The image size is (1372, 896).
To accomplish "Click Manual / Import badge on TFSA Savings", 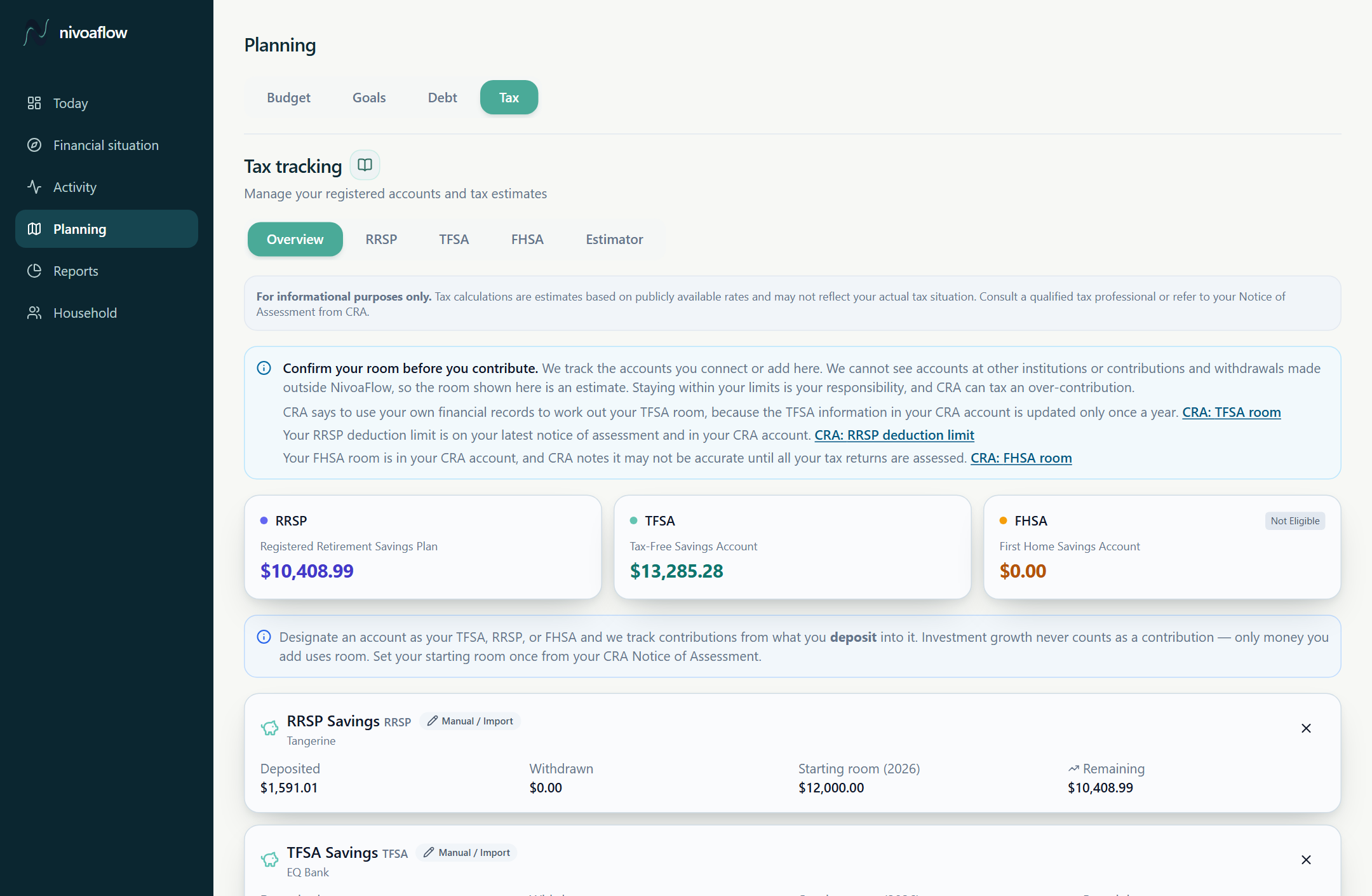I will click(467, 852).
